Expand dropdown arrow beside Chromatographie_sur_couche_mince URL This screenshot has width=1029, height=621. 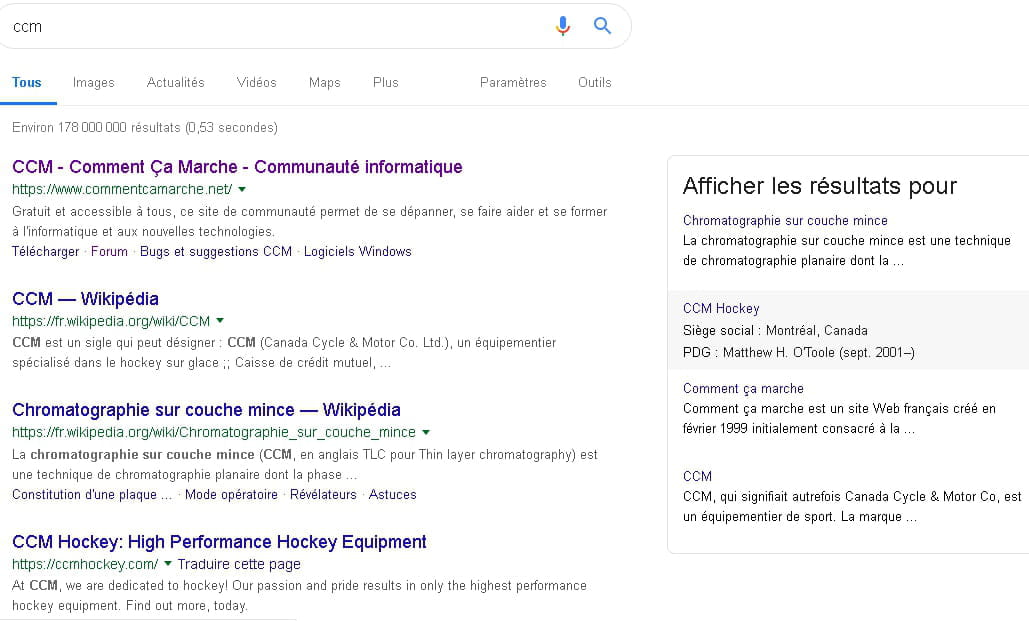[x=426, y=432]
